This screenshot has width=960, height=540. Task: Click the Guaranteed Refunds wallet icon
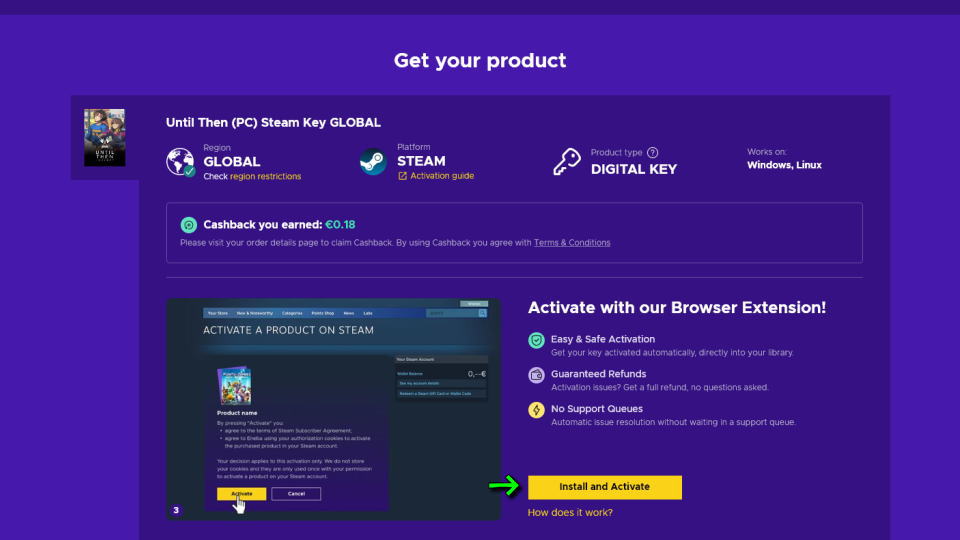pos(536,375)
